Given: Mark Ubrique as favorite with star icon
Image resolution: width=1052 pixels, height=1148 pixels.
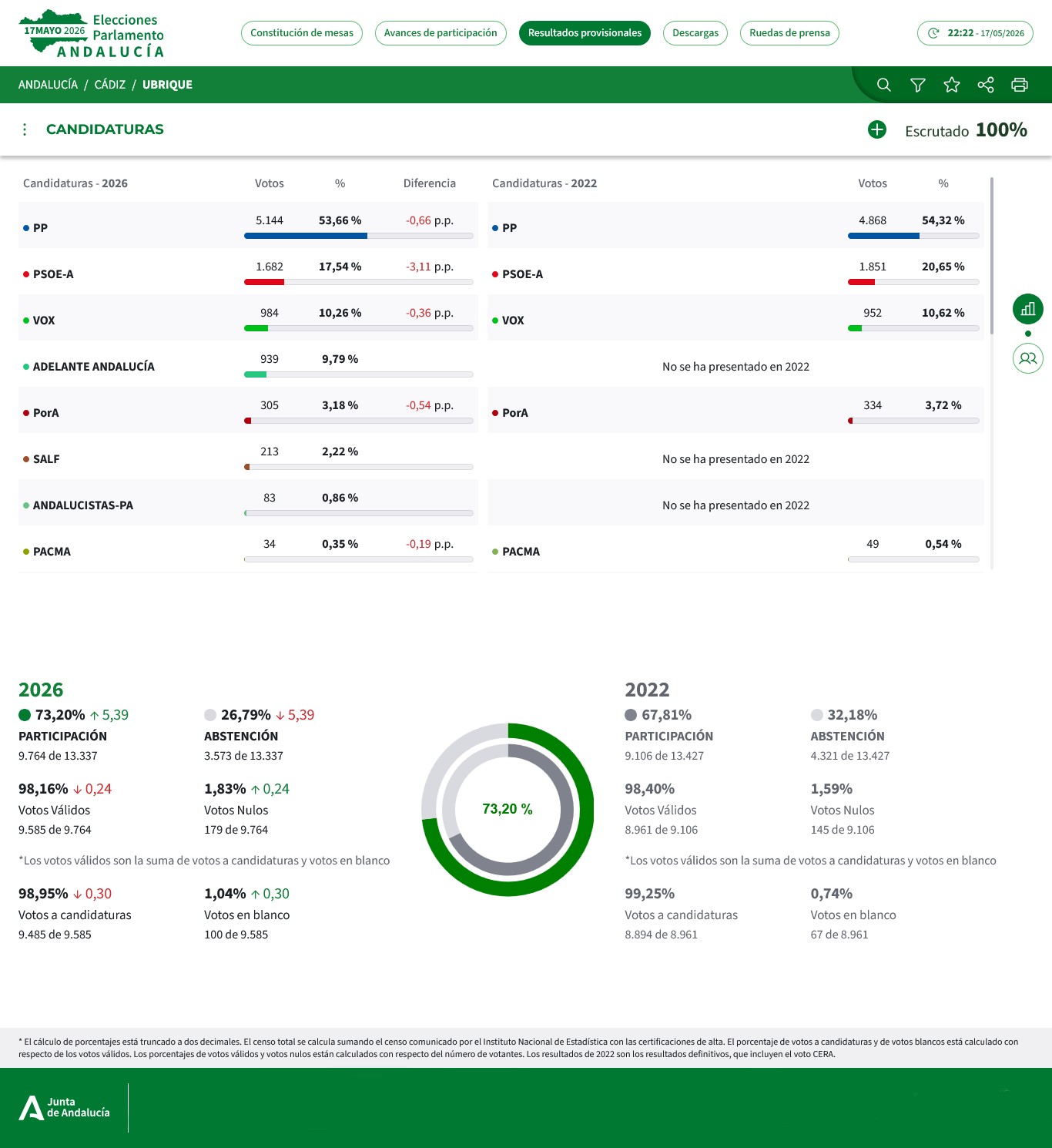Looking at the screenshot, I should (x=952, y=85).
